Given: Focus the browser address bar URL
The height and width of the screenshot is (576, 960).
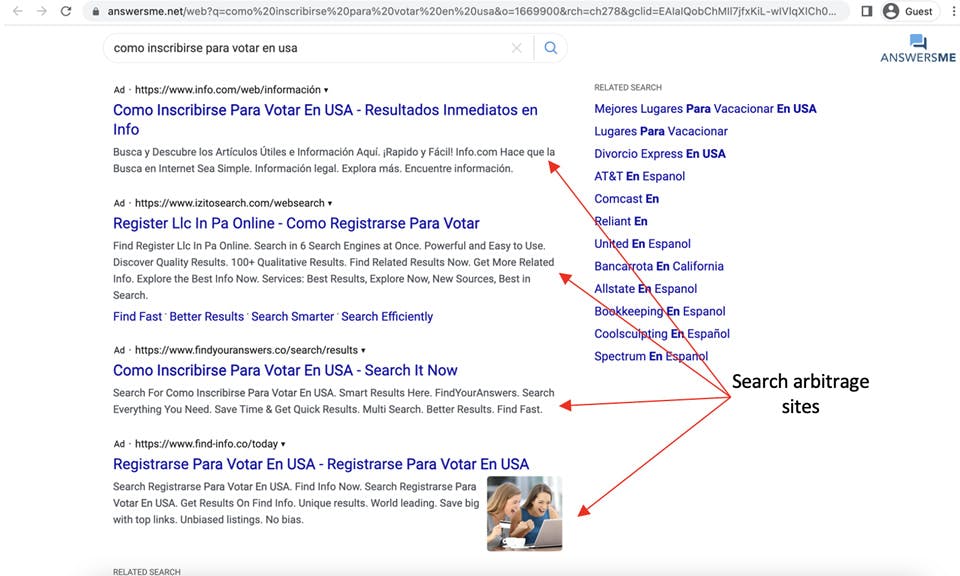Looking at the screenshot, I should [471, 11].
